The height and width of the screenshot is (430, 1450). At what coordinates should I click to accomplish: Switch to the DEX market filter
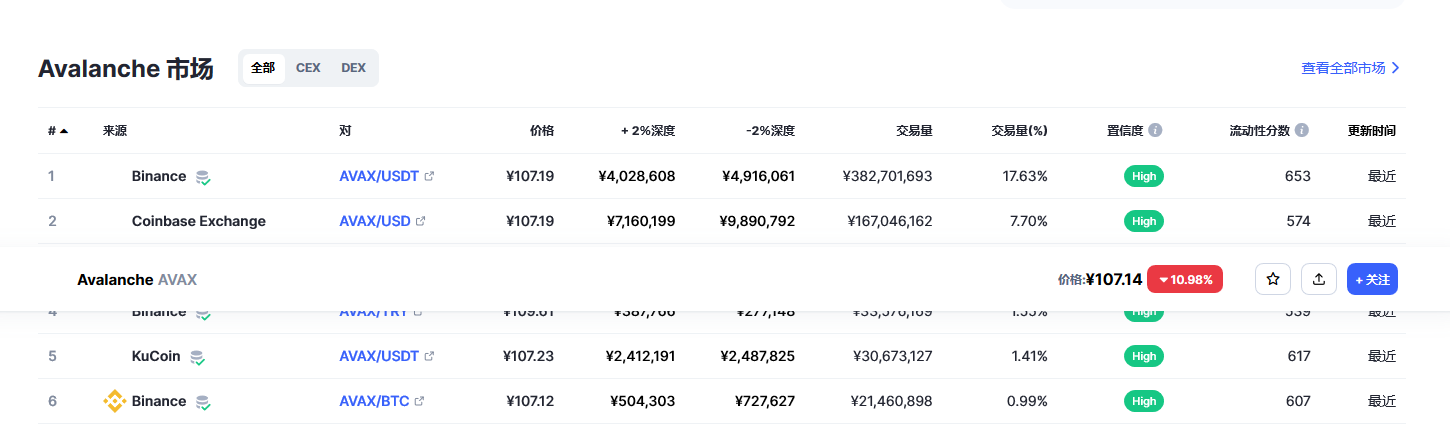pyautogui.click(x=353, y=68)
